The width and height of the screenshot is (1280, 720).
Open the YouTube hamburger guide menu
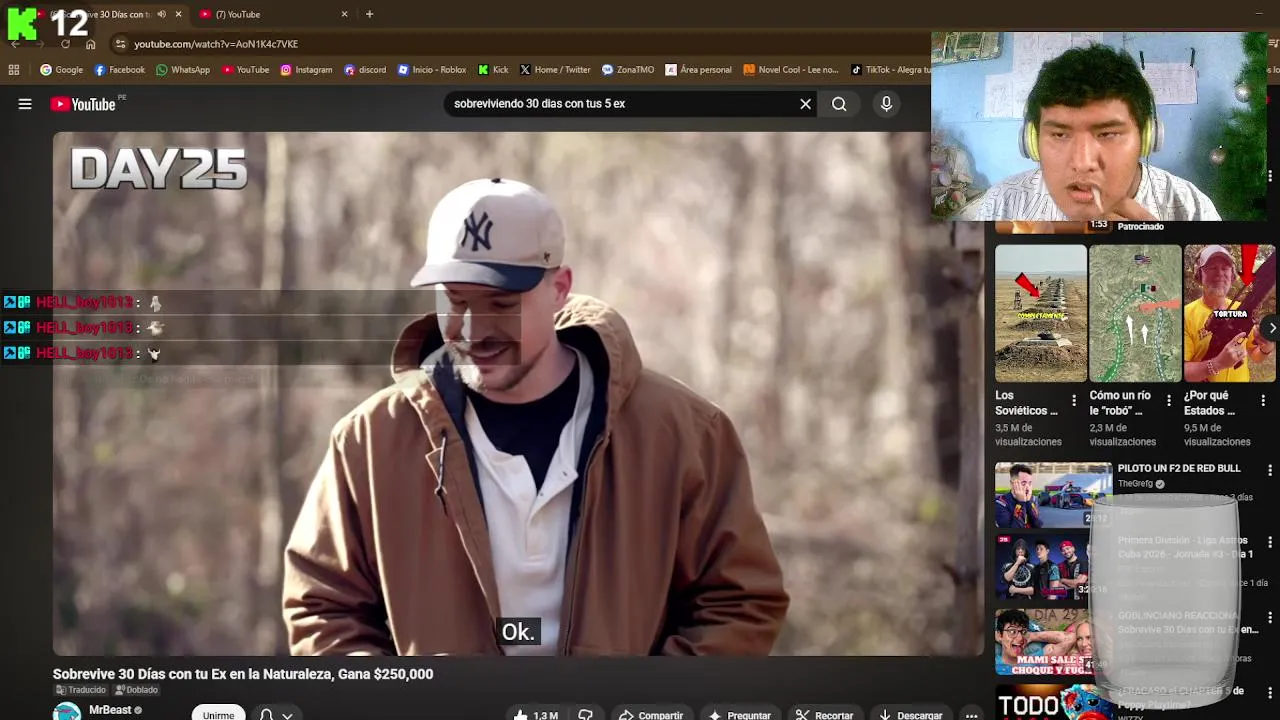25,104
